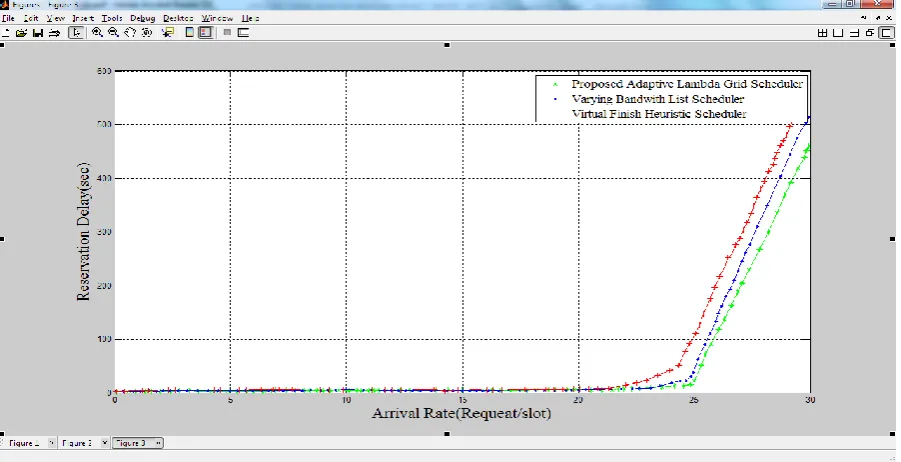Screen dimensions: 901x462
Task: Click the close docked figure x icon
Action: (x=890, y=18)
